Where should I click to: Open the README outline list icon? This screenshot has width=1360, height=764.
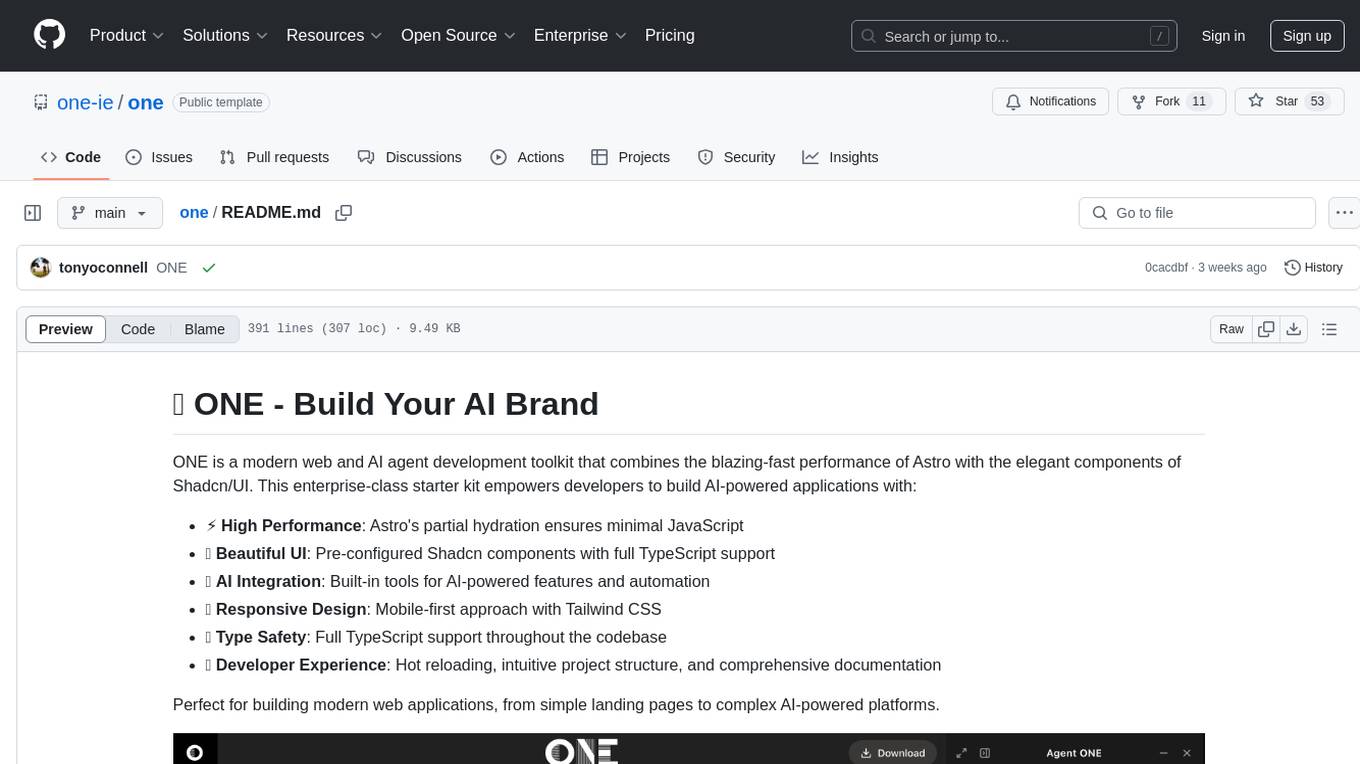(x=1329, y=329)
